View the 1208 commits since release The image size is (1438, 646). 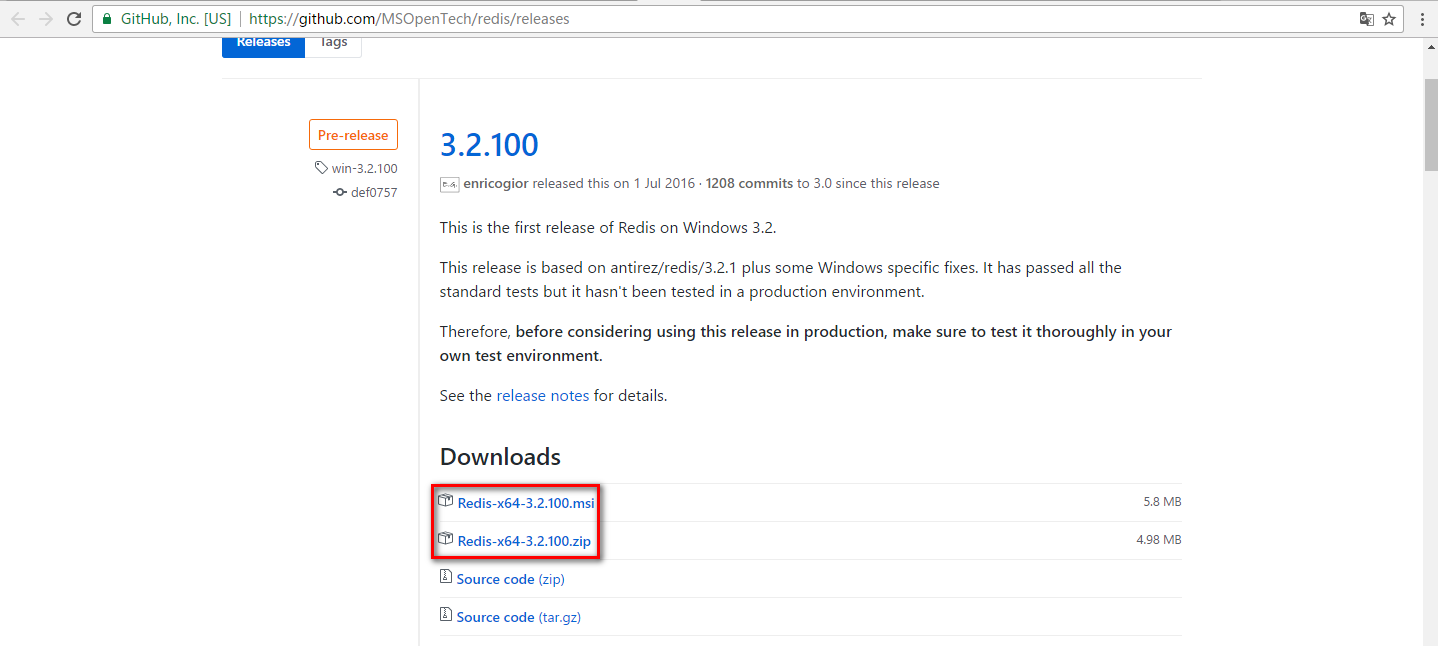pos(749,184)
